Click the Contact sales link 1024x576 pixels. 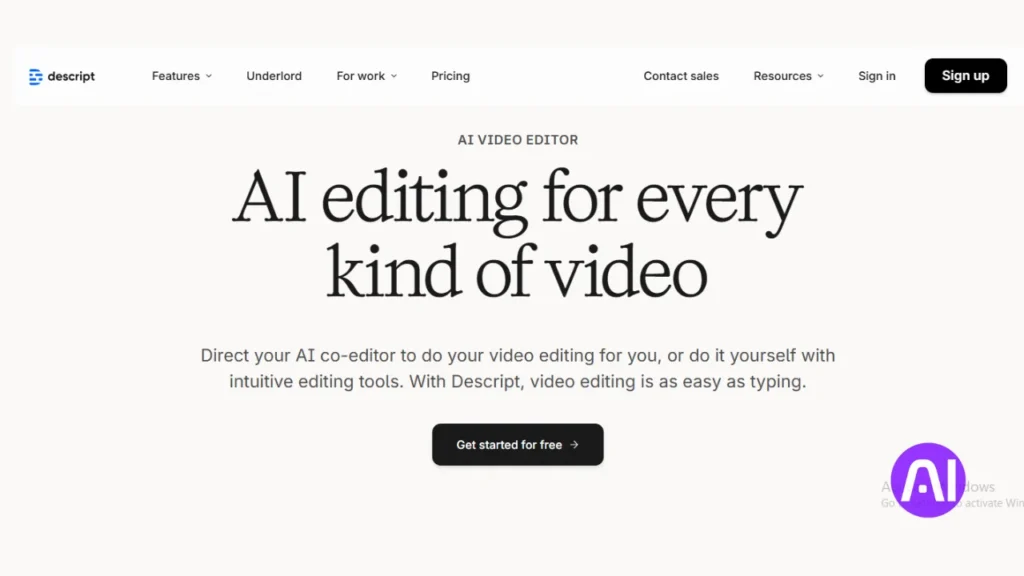pyautogui.click(x=681, y=76)
